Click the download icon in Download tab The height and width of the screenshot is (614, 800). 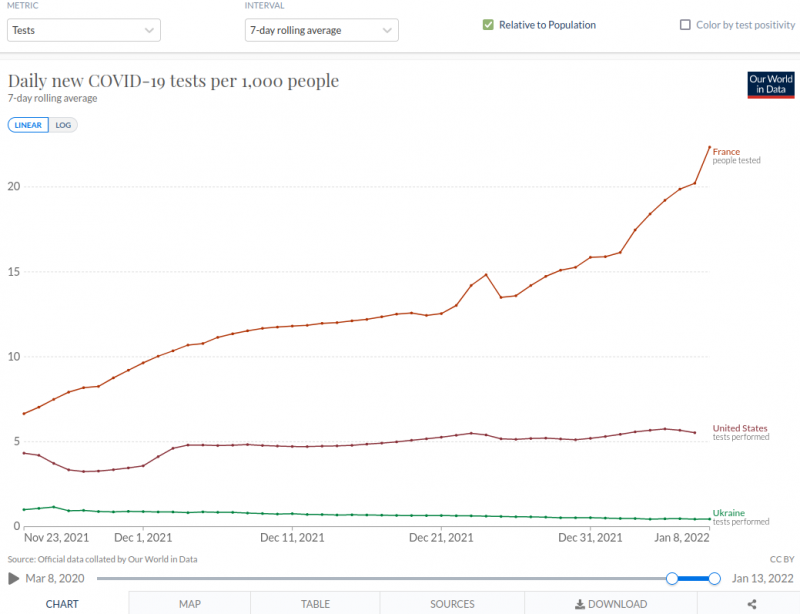(580, 604)
